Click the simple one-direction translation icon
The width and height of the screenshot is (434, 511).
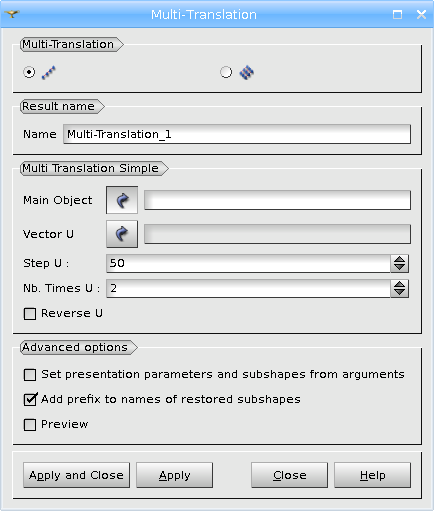[x=49, y=72]
